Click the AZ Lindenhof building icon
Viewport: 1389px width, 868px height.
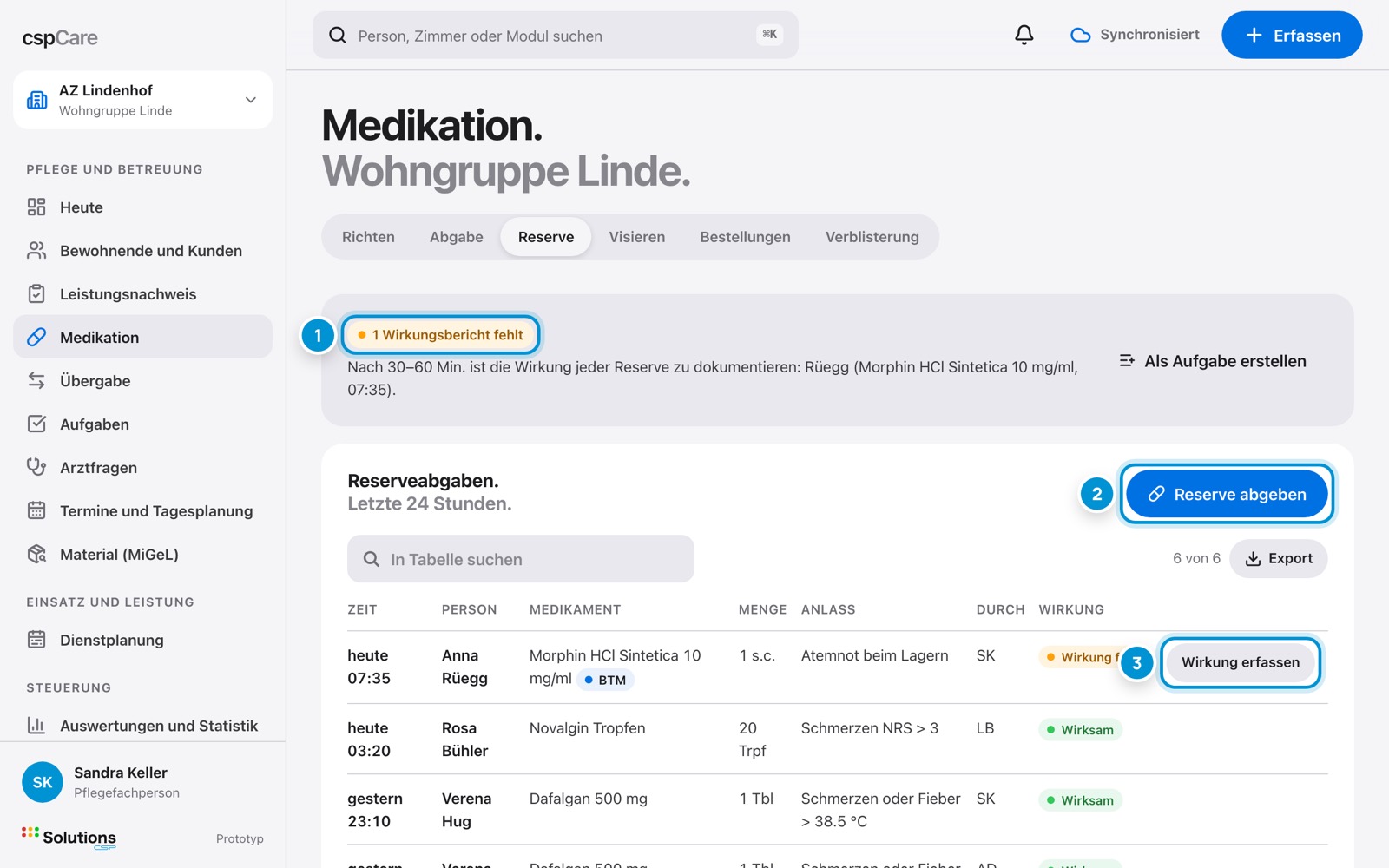37,100
